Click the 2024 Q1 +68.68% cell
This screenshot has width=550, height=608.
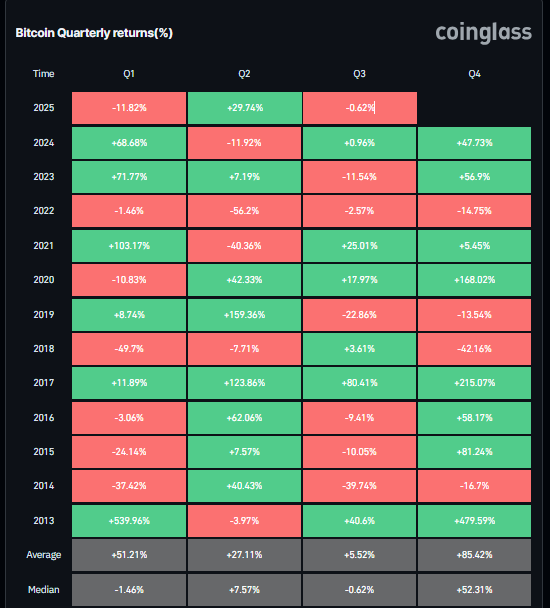click(129, 143)
